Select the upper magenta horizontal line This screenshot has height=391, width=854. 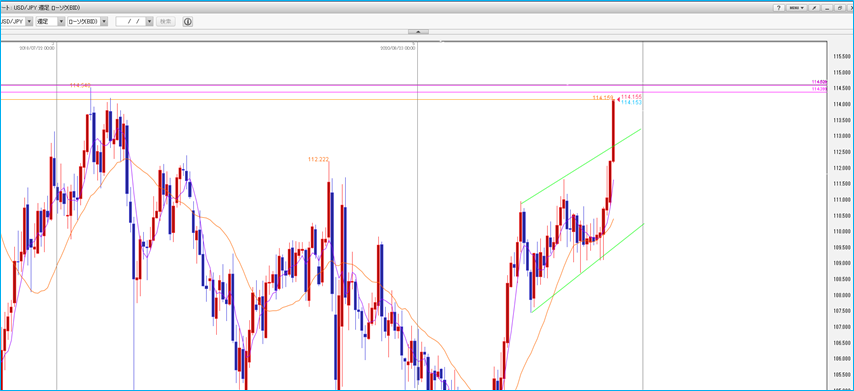(414, 85)
